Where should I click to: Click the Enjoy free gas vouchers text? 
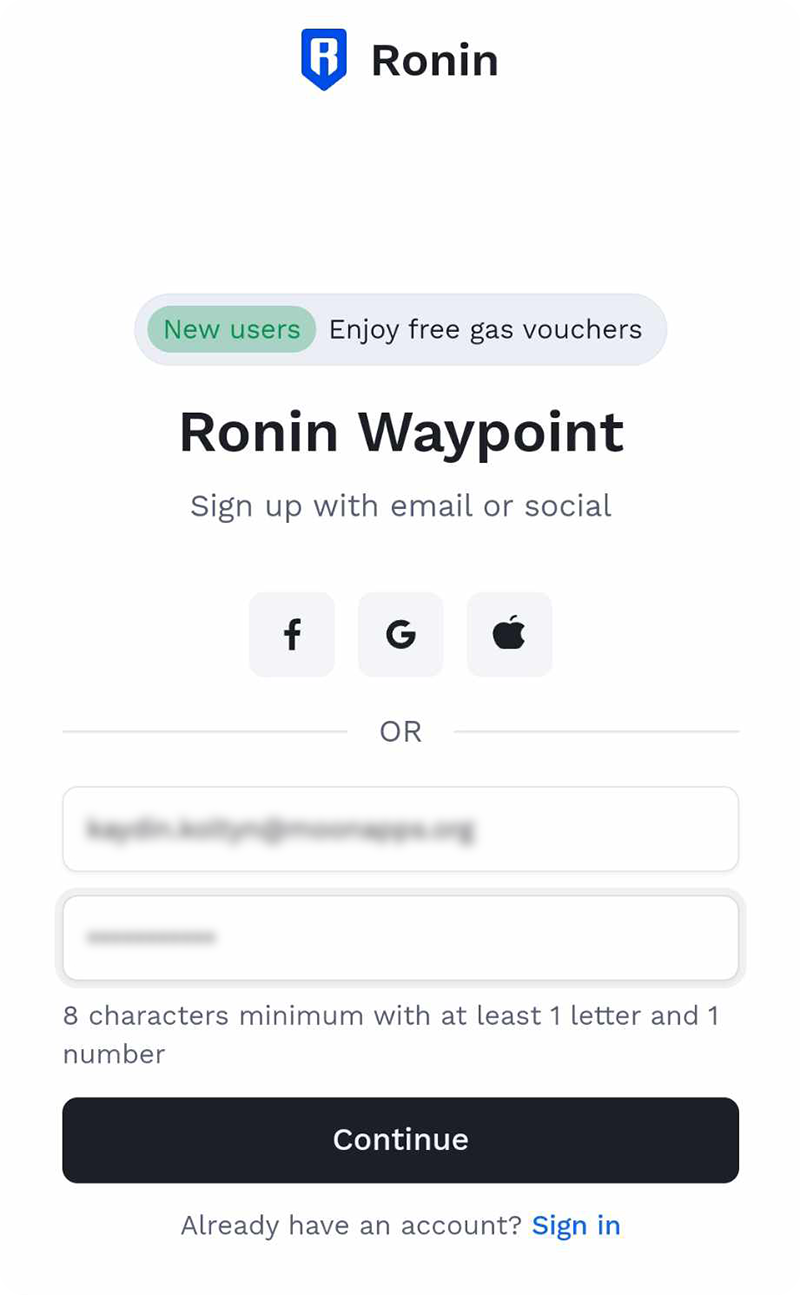486,330
